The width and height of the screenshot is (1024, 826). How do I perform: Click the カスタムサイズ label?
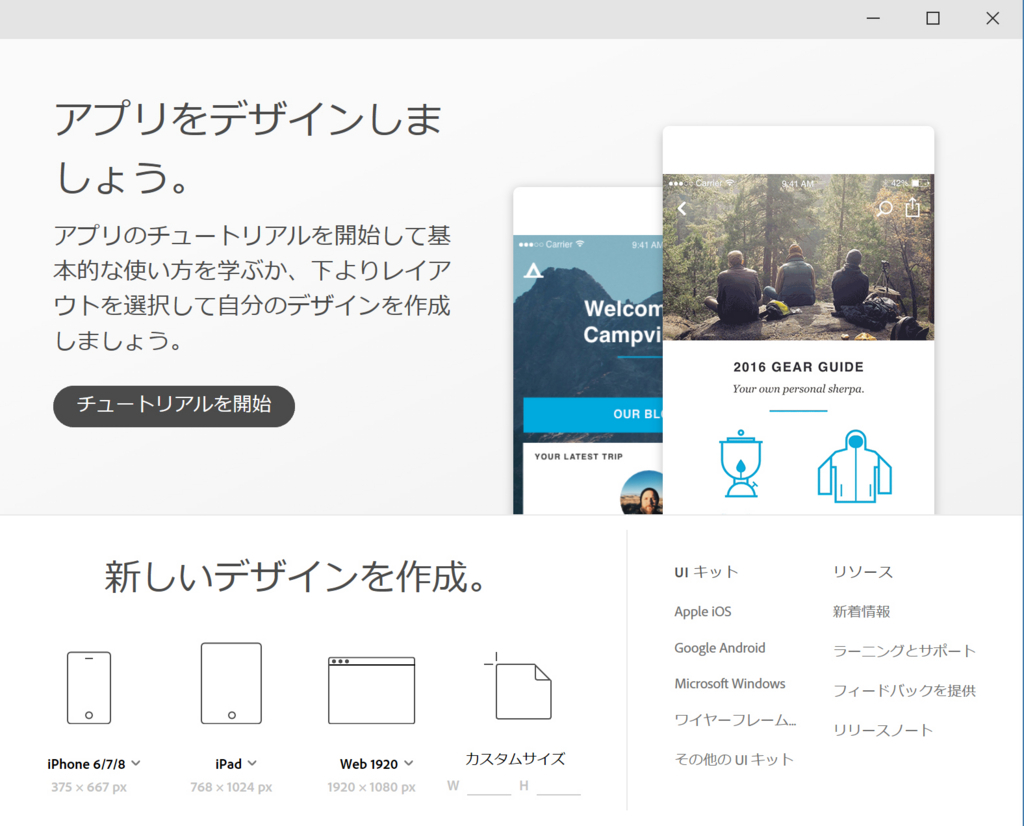click(x=515, y=759)
